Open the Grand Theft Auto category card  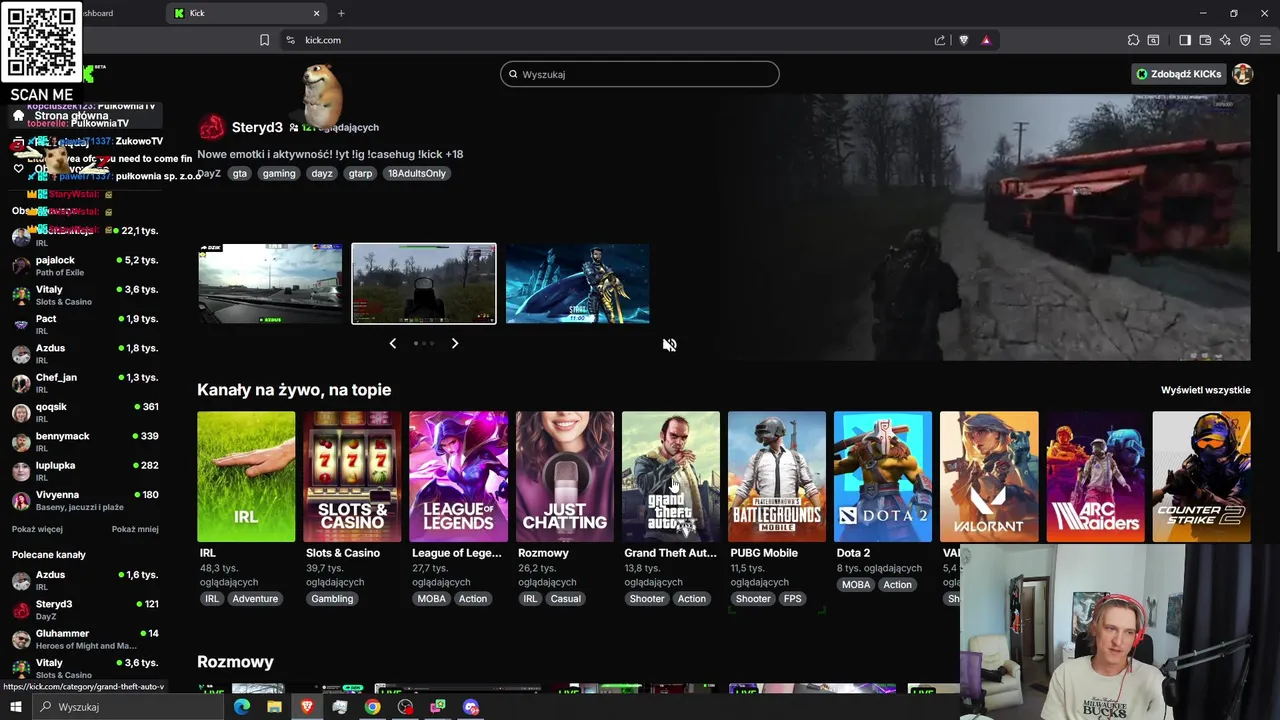(x=670, y=477)
